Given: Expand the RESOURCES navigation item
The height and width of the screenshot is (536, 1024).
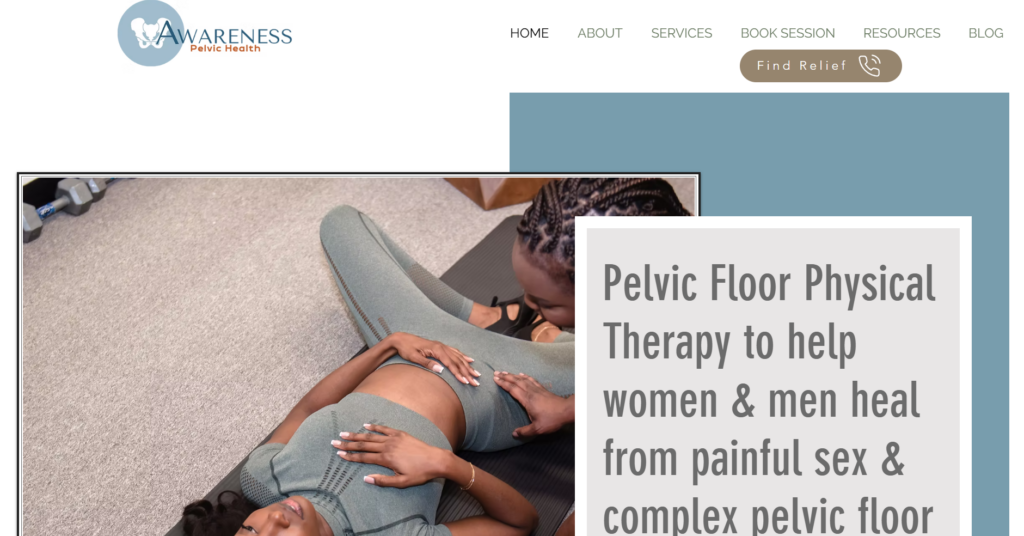Looking at the screenshot, I should [x=901, y=33].
